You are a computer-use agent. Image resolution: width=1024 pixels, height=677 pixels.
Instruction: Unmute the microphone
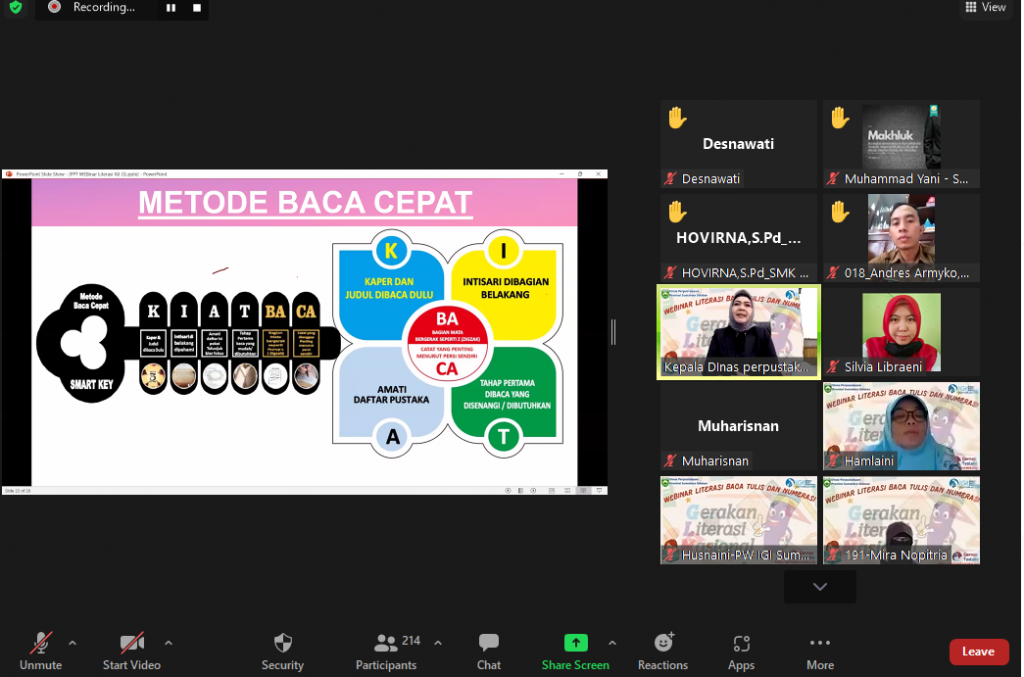41,643
